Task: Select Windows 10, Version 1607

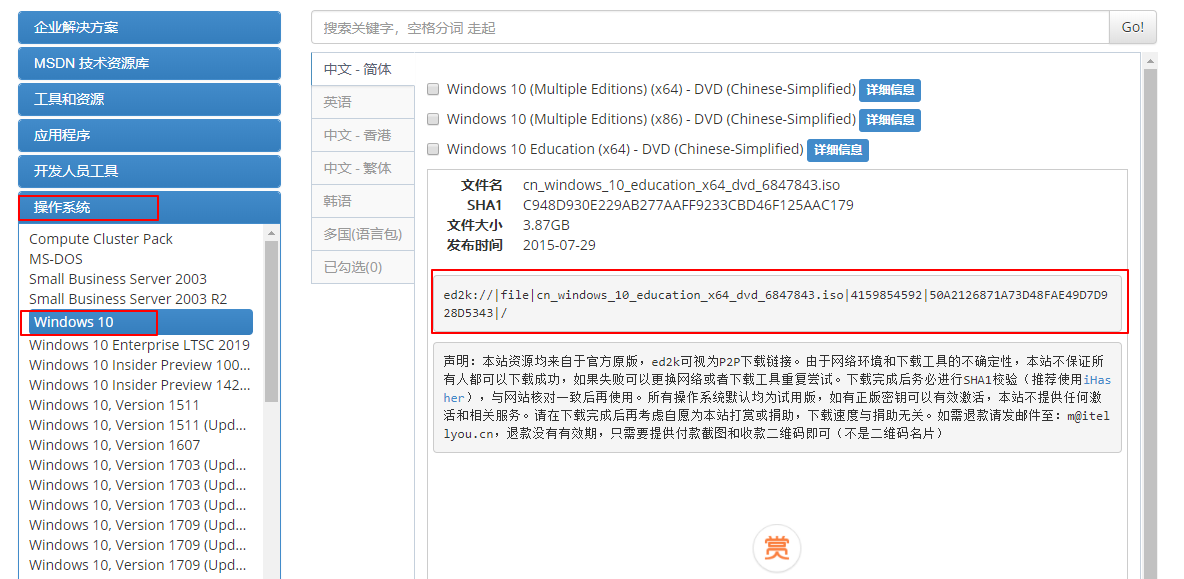Action: tap(115, 445)
